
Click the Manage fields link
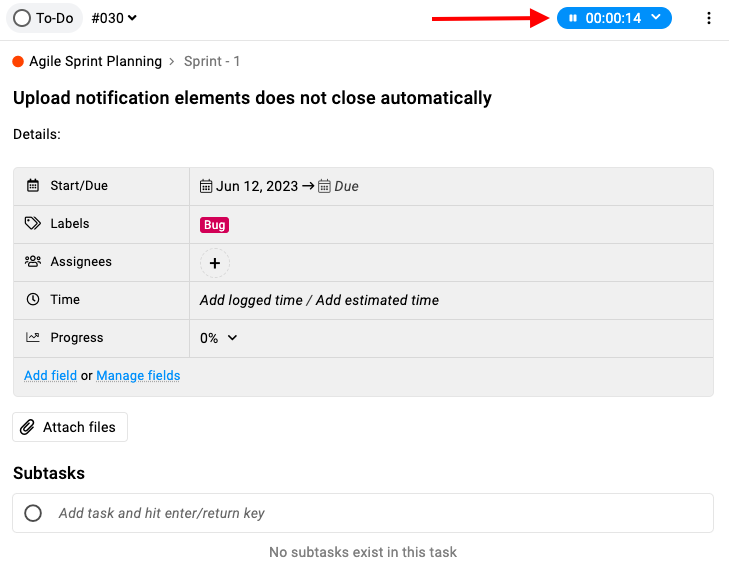138,376
